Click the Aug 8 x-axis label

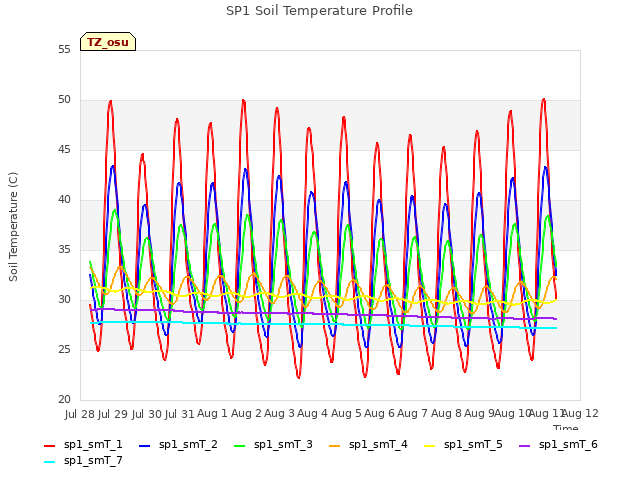pos(446,413)
